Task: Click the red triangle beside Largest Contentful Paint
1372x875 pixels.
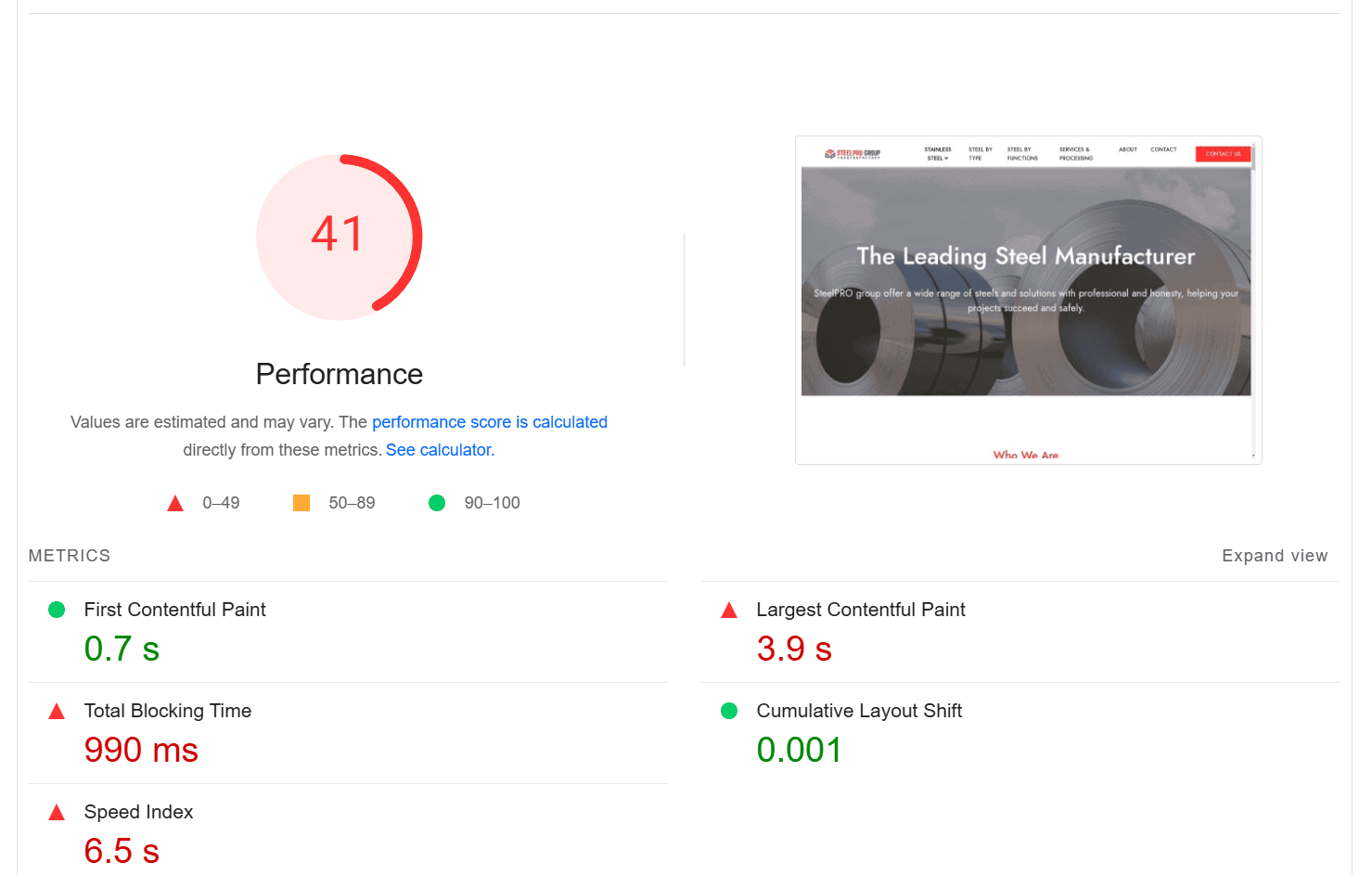Action: tap(729, 610)
